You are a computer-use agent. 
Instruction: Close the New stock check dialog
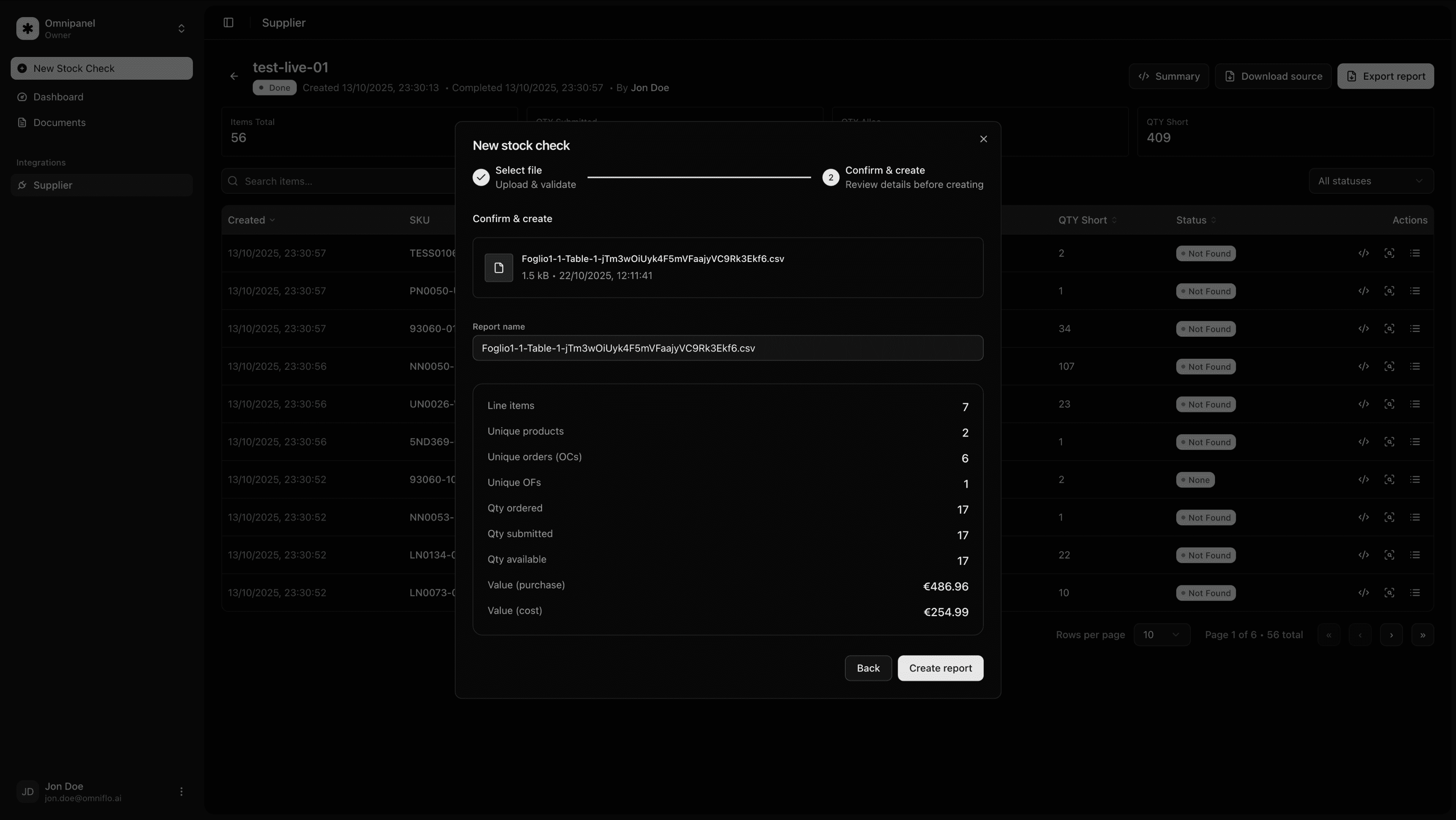pos(983,139)
